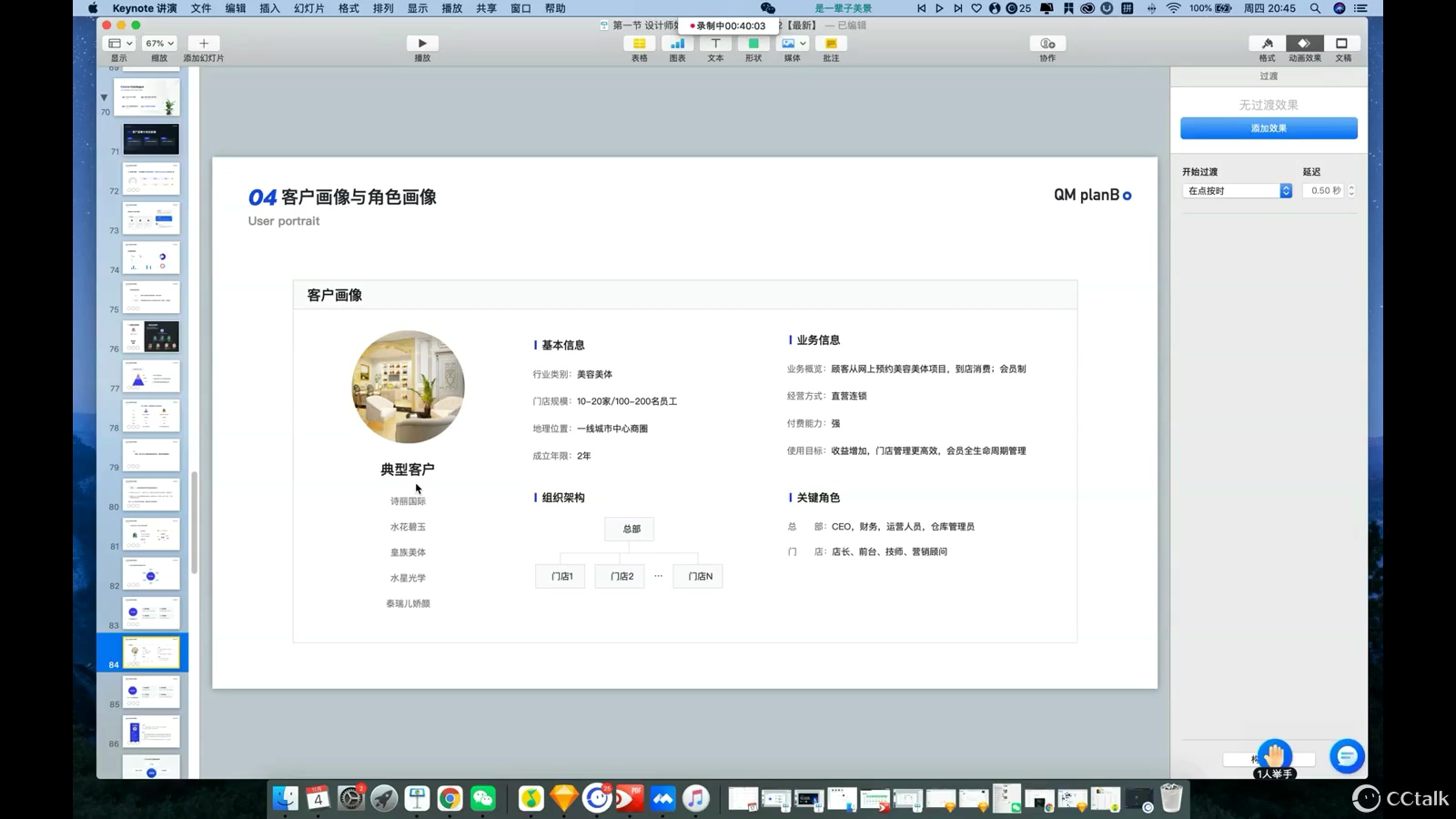Screen dimensions: 1456x819
Task: Click the circular store photo on slide
Action: coord(408,387)
